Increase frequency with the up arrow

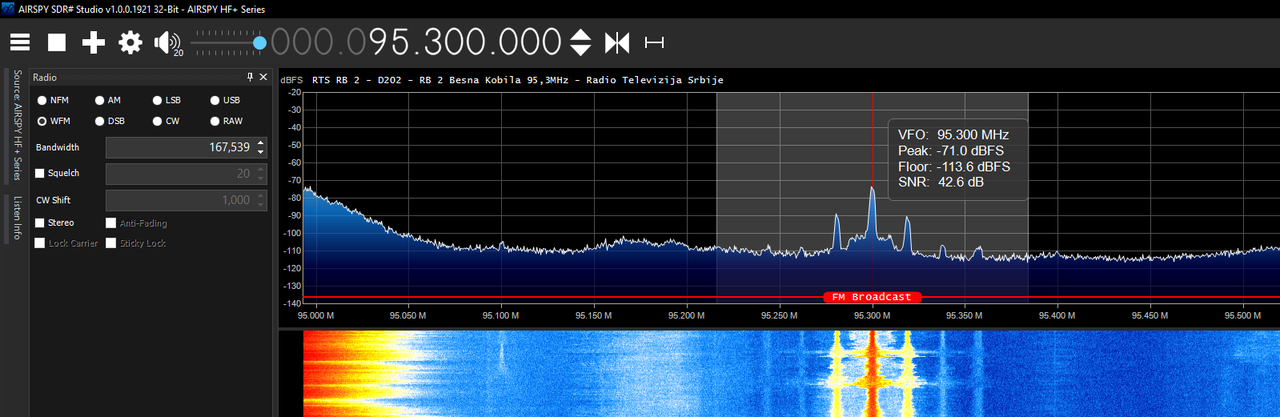pos(581,34)
